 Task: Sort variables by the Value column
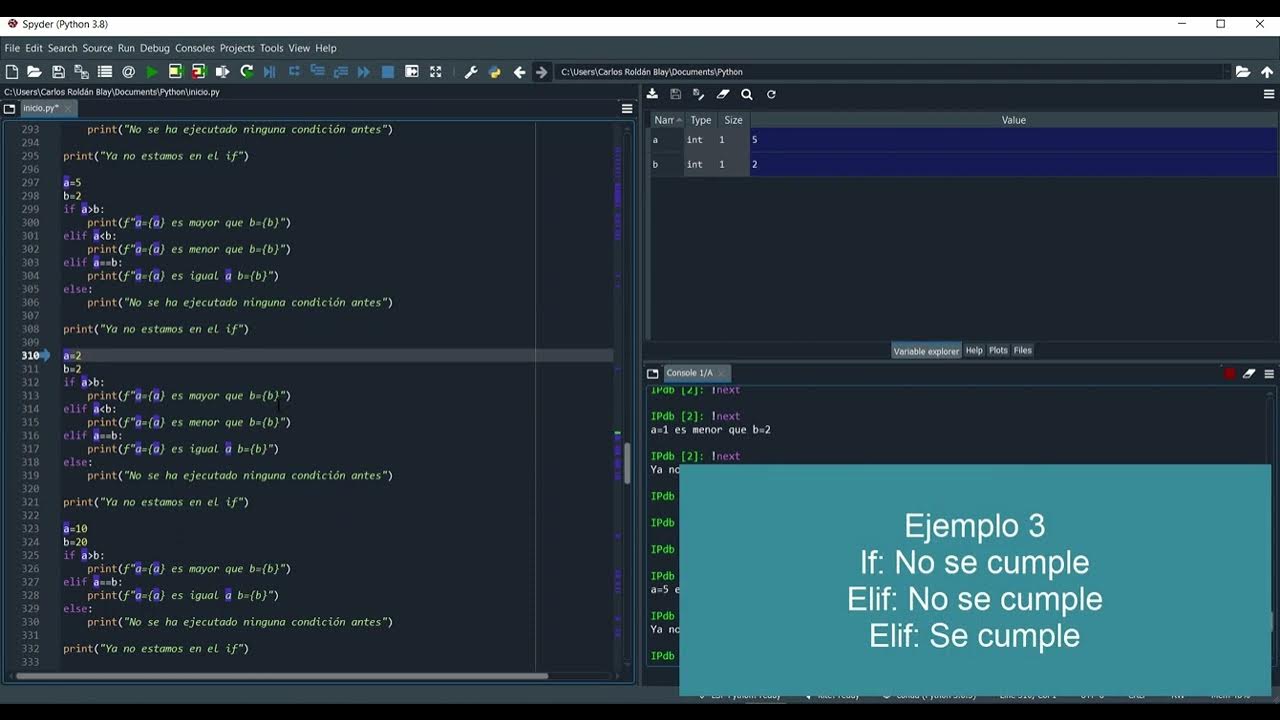click(x=1014, y=120)
